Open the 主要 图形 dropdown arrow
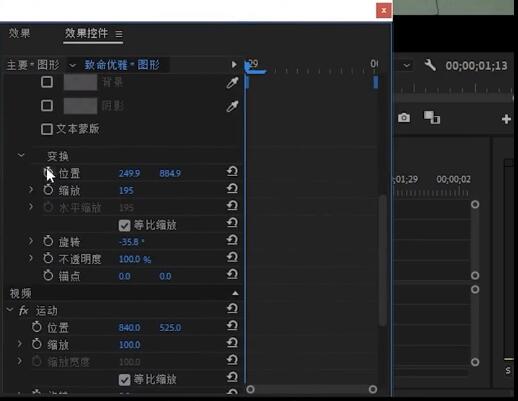The width and height of the screenshot is (518, 401). point(73,65)
